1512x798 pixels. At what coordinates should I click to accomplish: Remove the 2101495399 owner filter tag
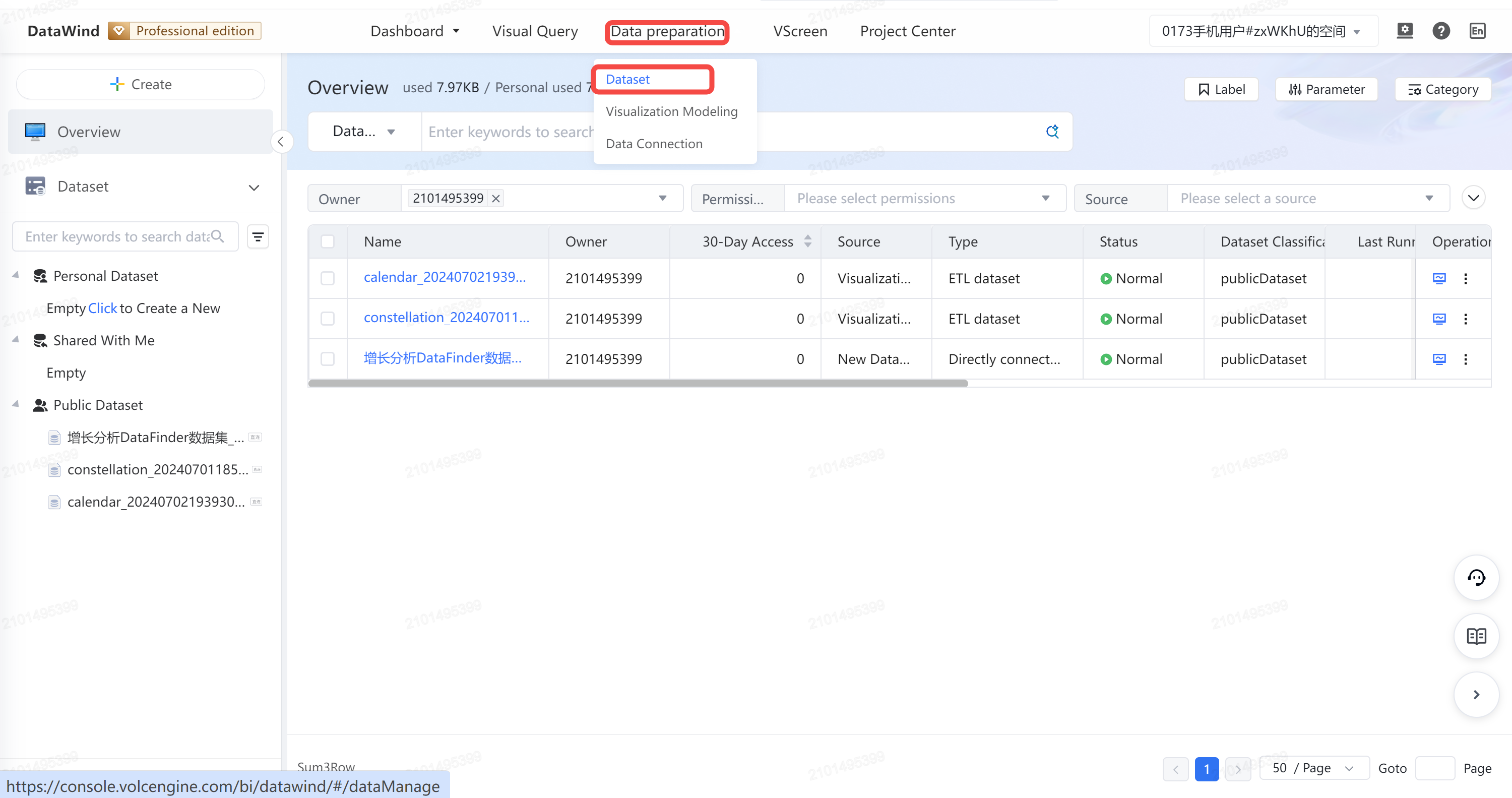pos(496,199)
